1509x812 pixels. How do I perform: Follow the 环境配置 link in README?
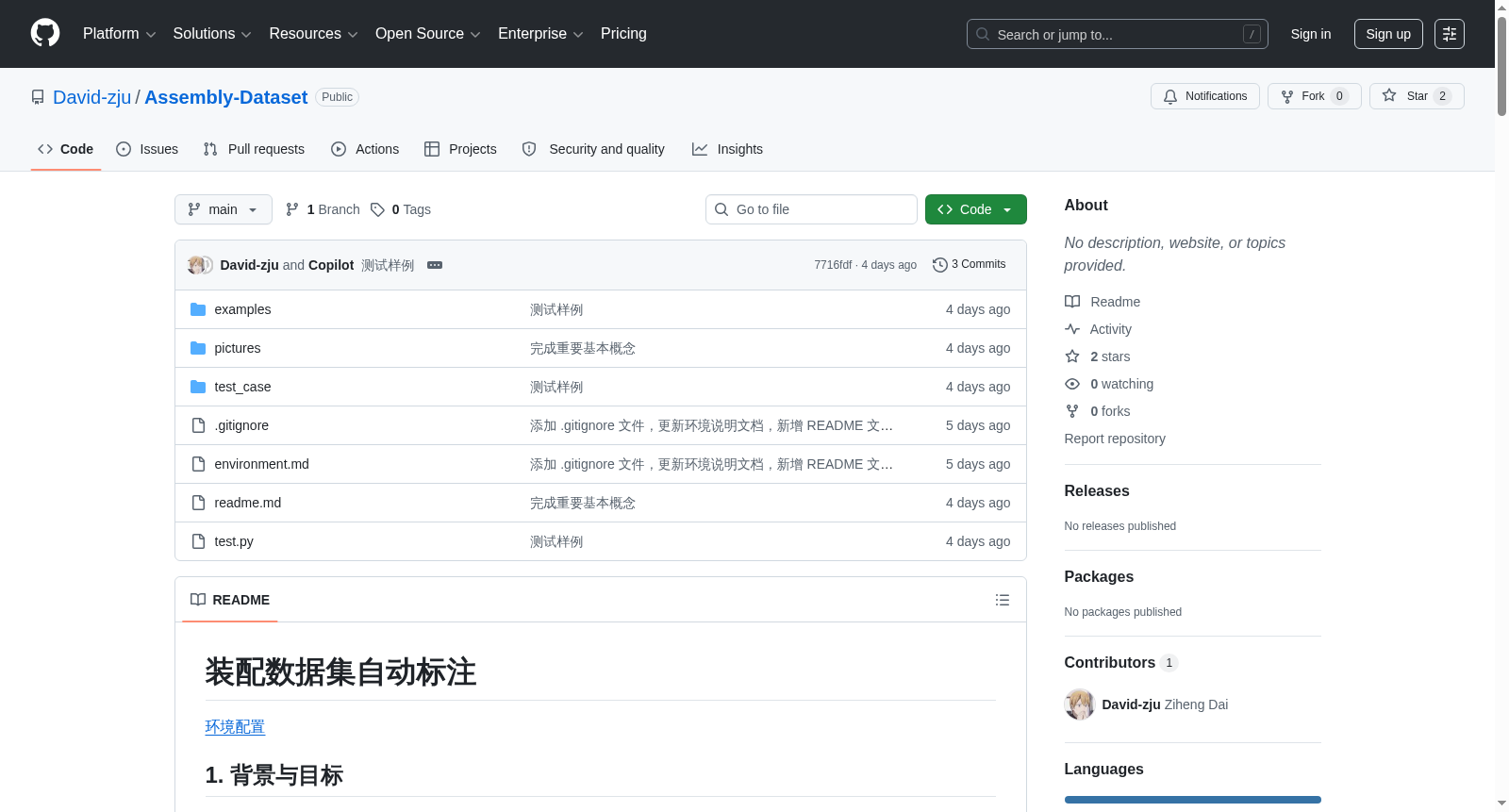click(235, 727)
